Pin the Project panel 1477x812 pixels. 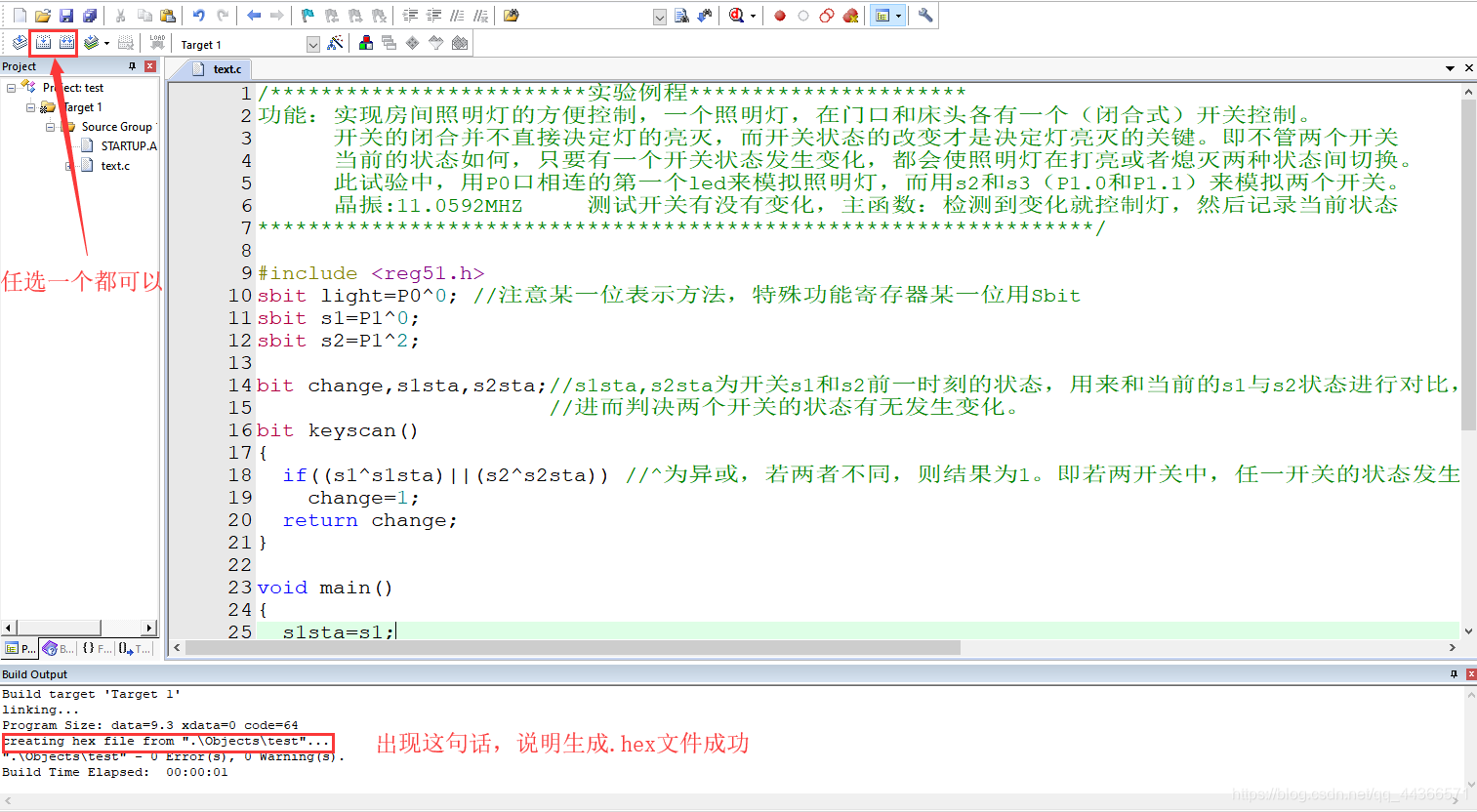point(133,66)
